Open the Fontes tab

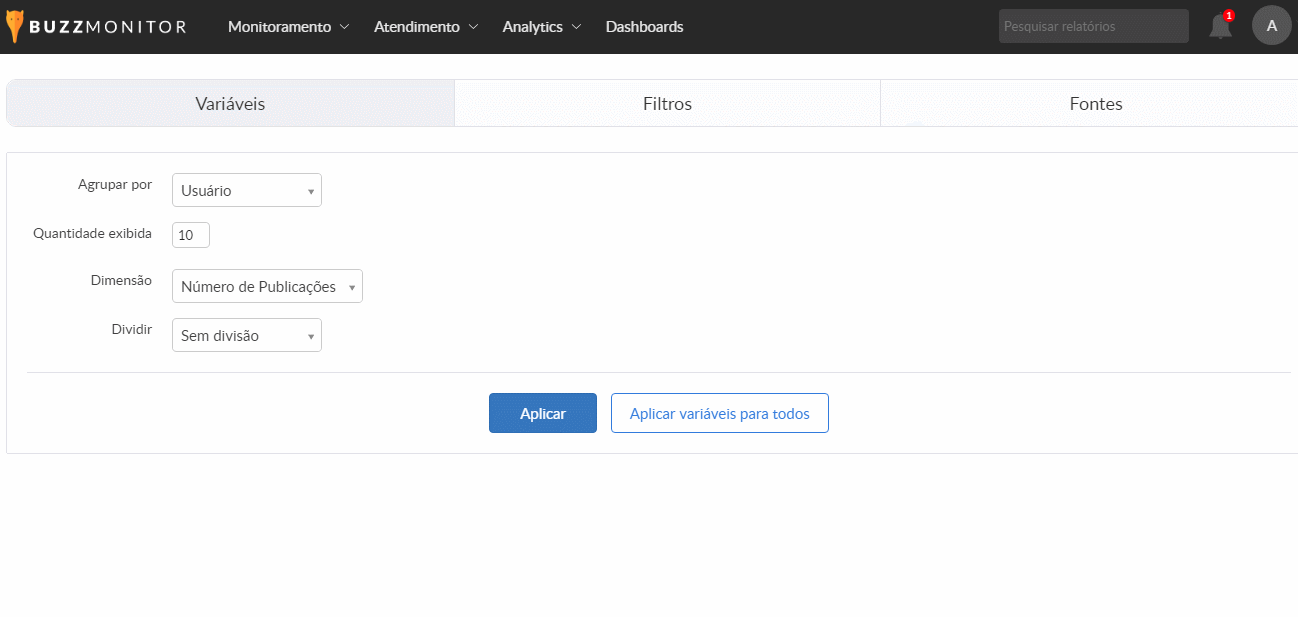click(1095, 104)
